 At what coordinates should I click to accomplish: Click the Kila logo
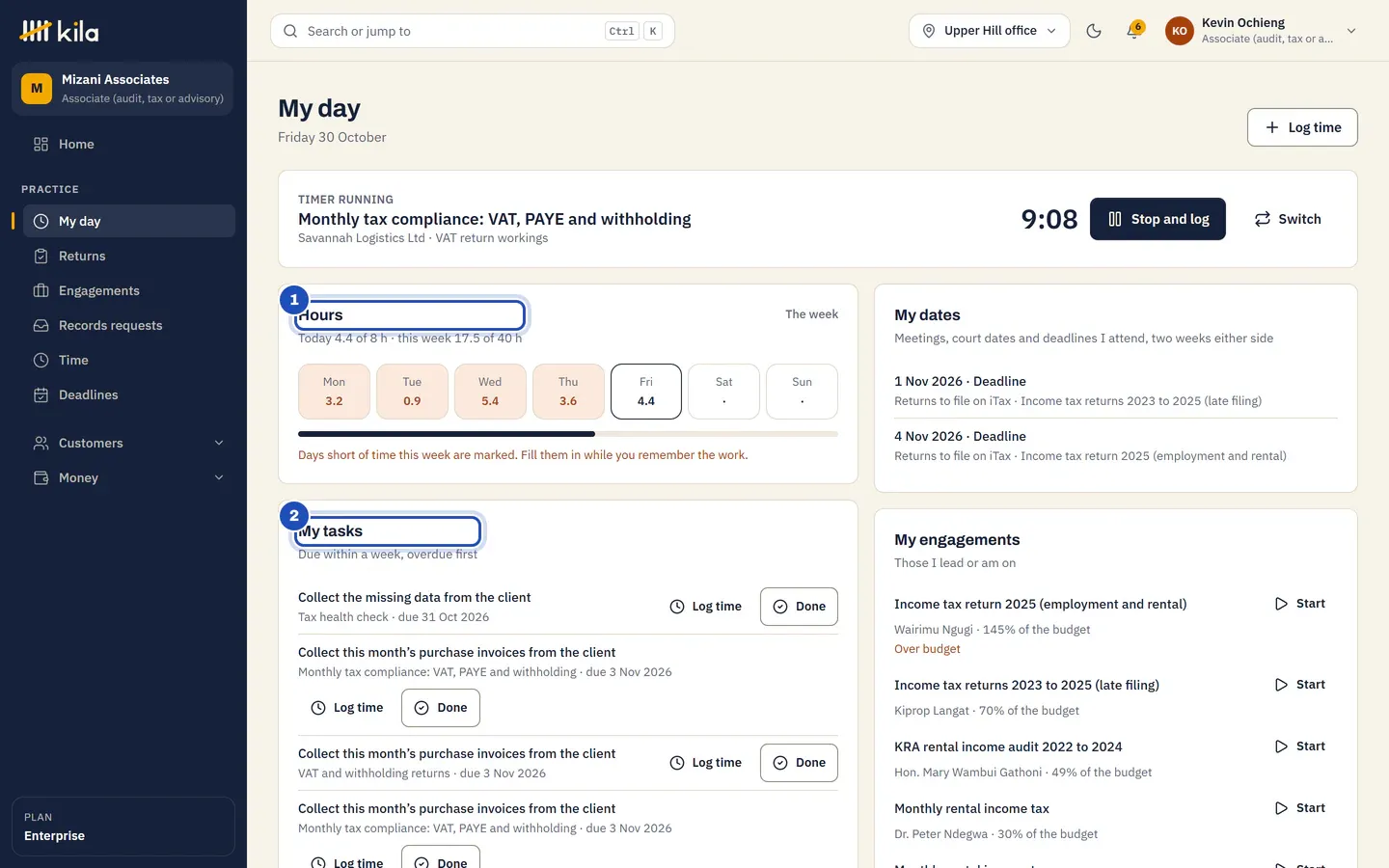tap(60, 31)
